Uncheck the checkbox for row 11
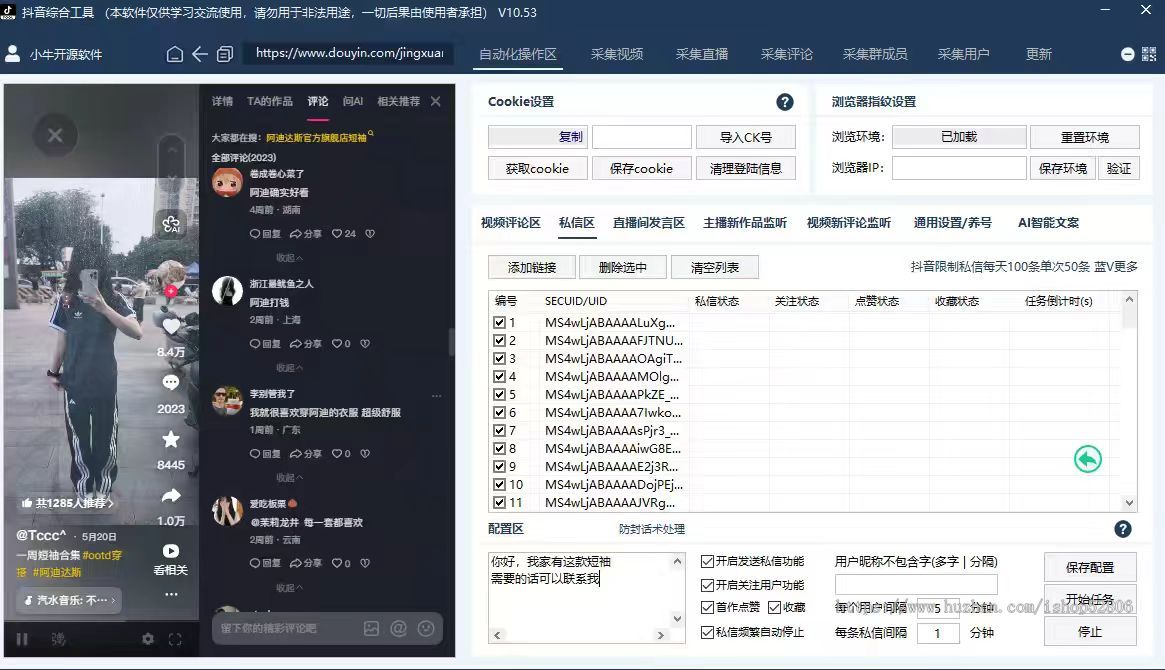Viewport: 1165px width, 670px height. coord(499,503)
